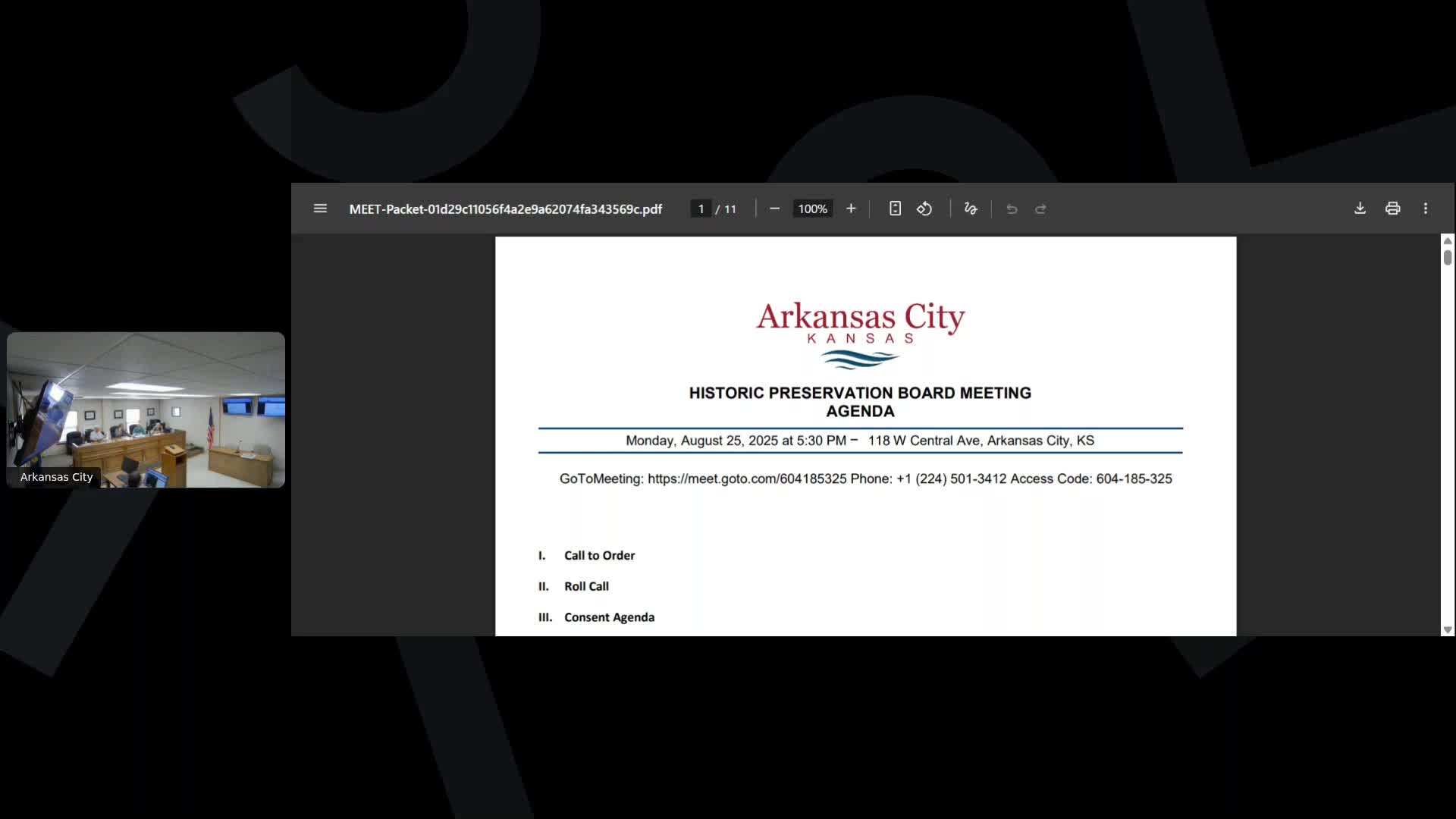Click the Consent Agenda item

(x=609, y=617)
